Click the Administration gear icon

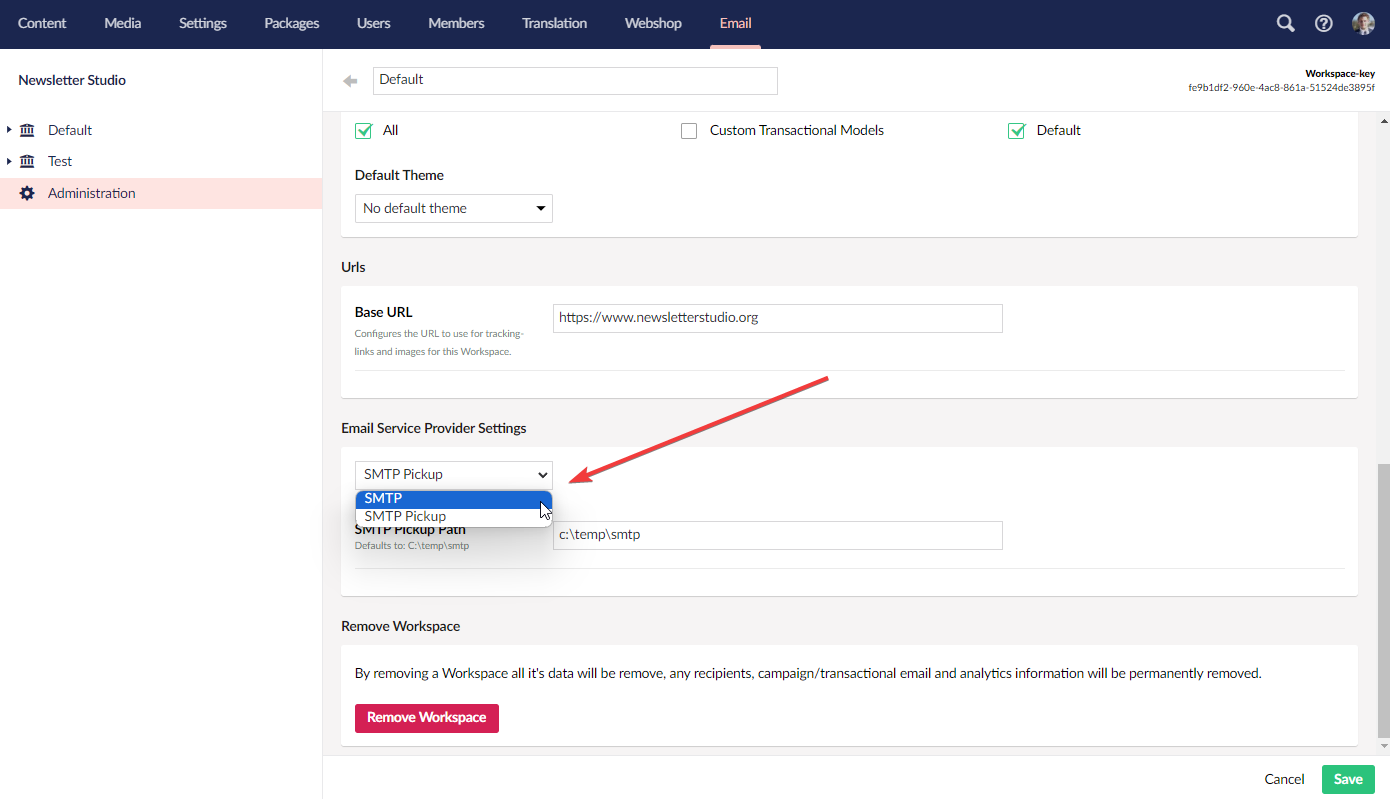click(27, 193)
